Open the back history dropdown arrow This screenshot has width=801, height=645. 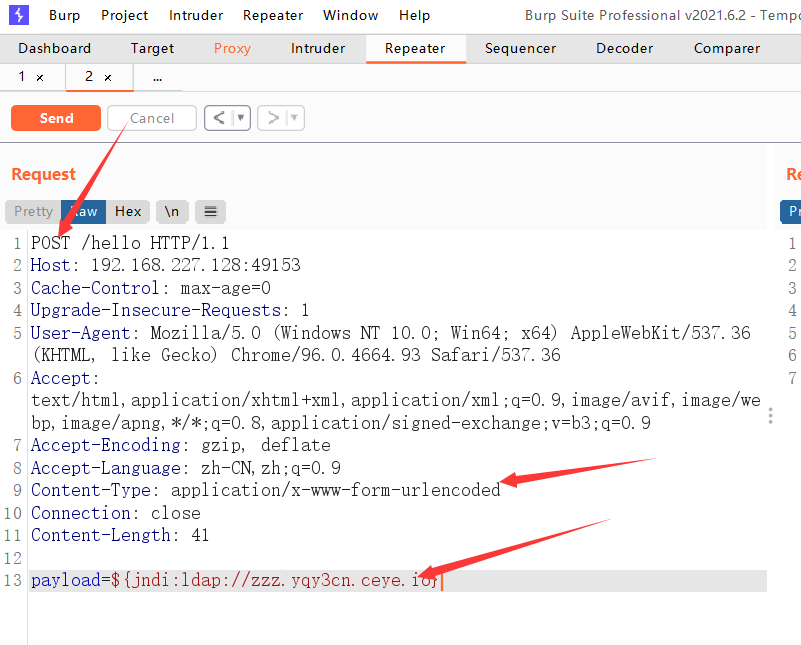tap(241, 118)
